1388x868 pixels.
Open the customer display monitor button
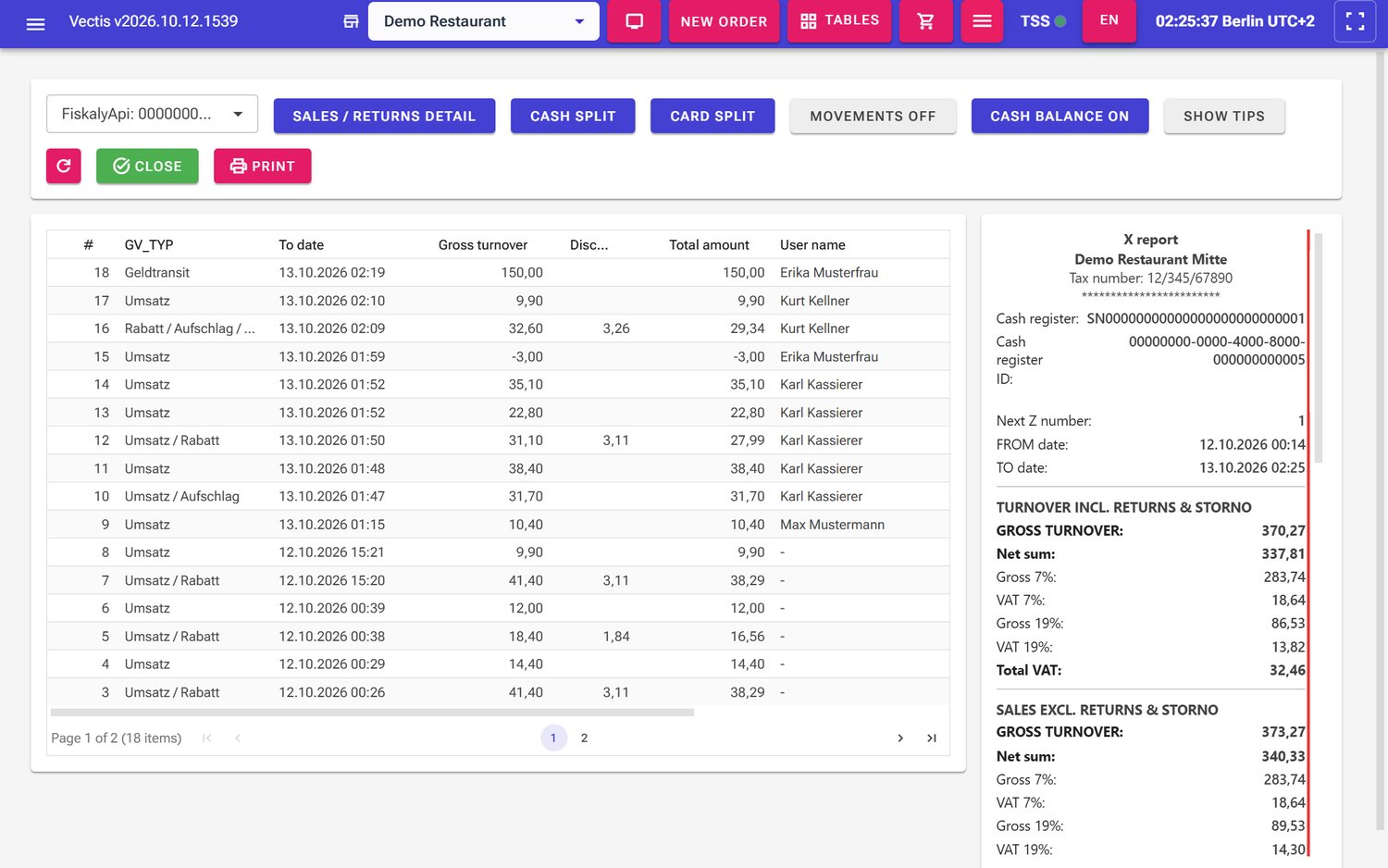click(x=634, y=21)
